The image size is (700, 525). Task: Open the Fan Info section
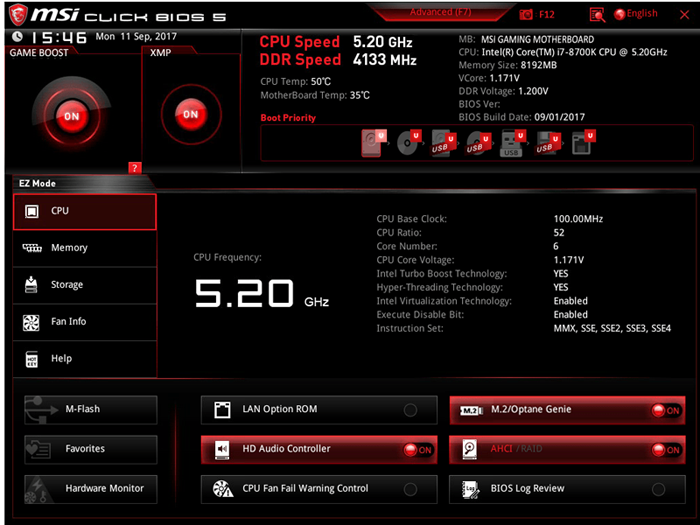[x=85, y=322]
